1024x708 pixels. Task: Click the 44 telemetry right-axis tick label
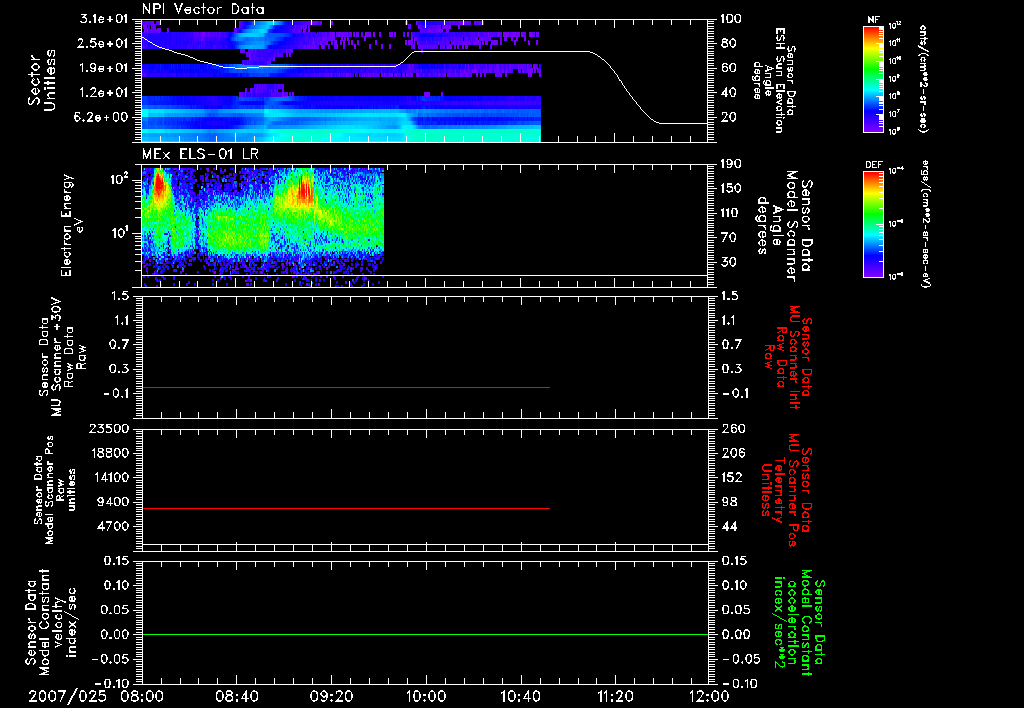(729, 526)
